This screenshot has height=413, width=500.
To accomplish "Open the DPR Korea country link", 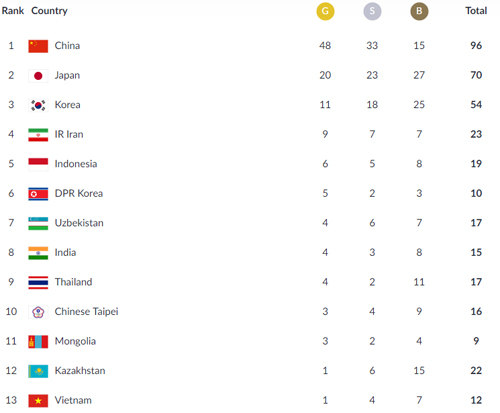I will coord(79,193).
